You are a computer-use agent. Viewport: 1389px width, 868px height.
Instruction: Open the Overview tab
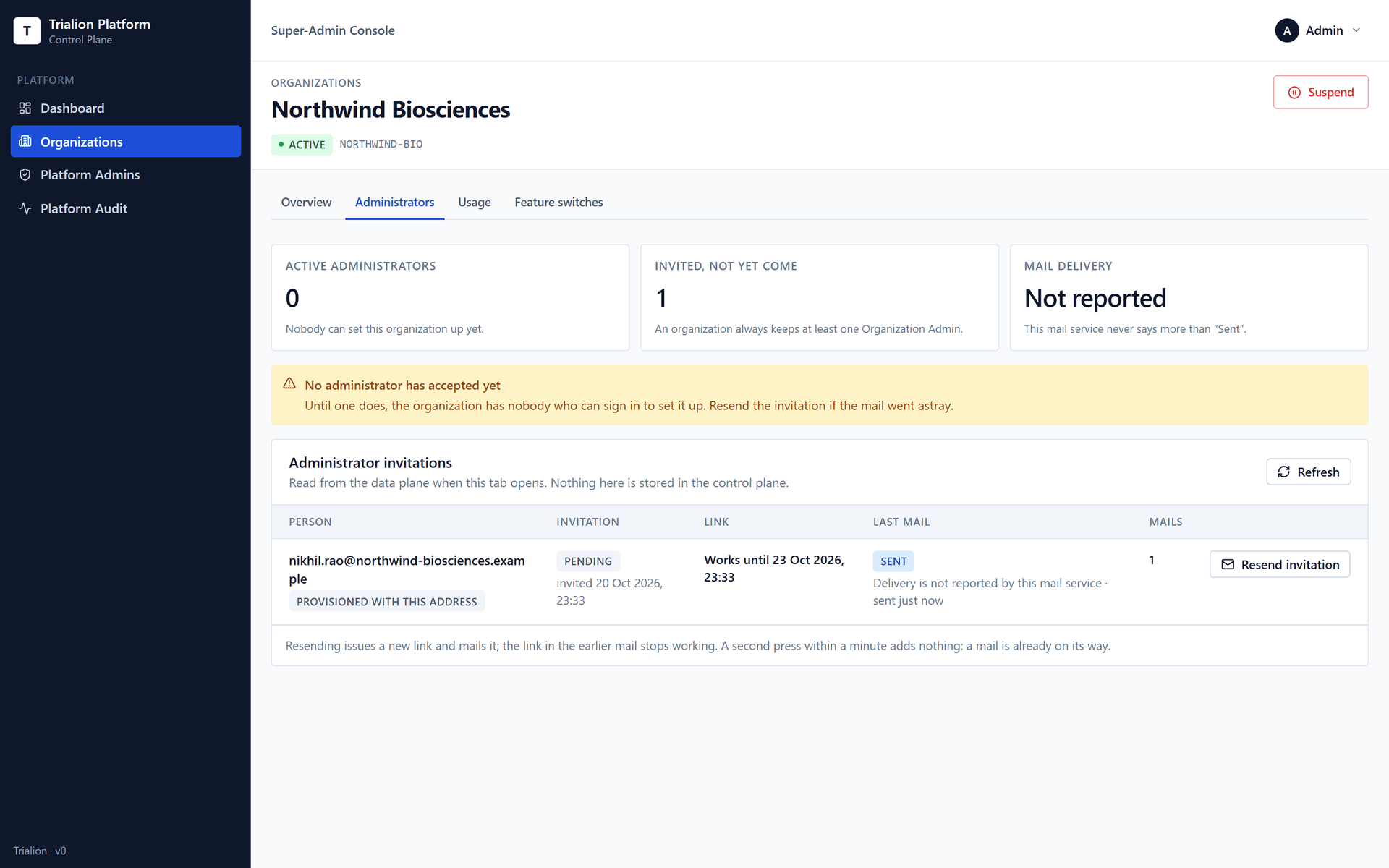point(306,203)
